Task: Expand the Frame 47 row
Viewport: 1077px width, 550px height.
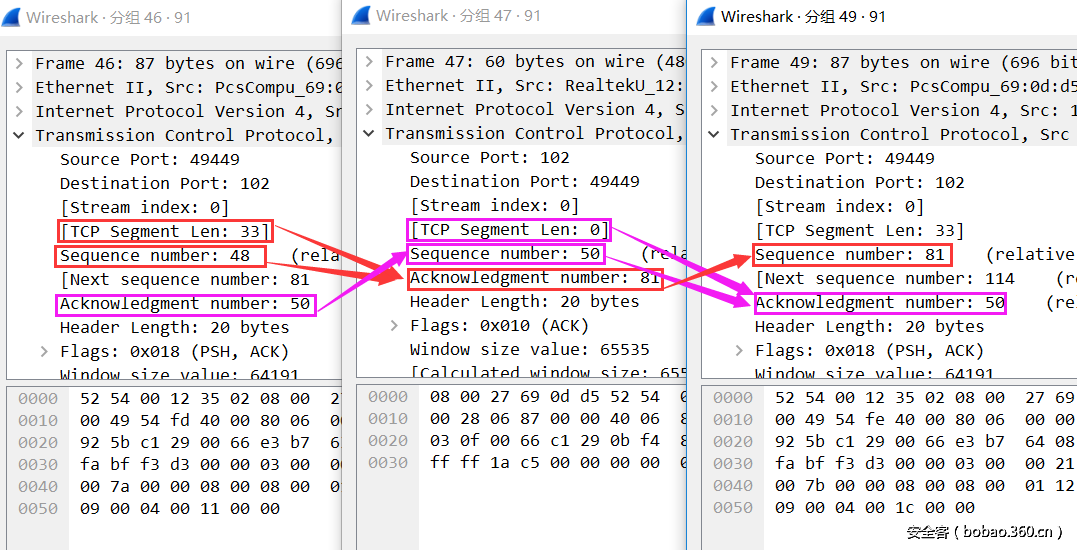Action: [369, 62]
